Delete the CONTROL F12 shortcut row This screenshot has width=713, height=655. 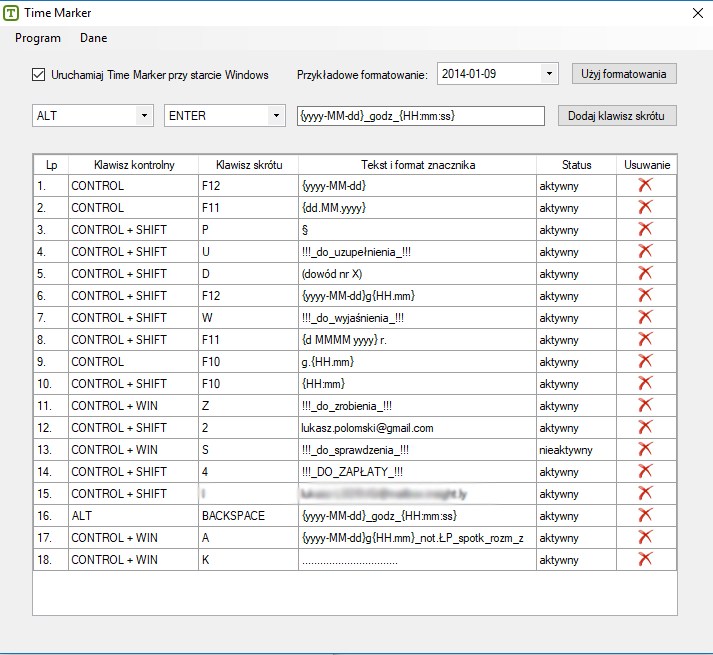(x=645, y=185)
